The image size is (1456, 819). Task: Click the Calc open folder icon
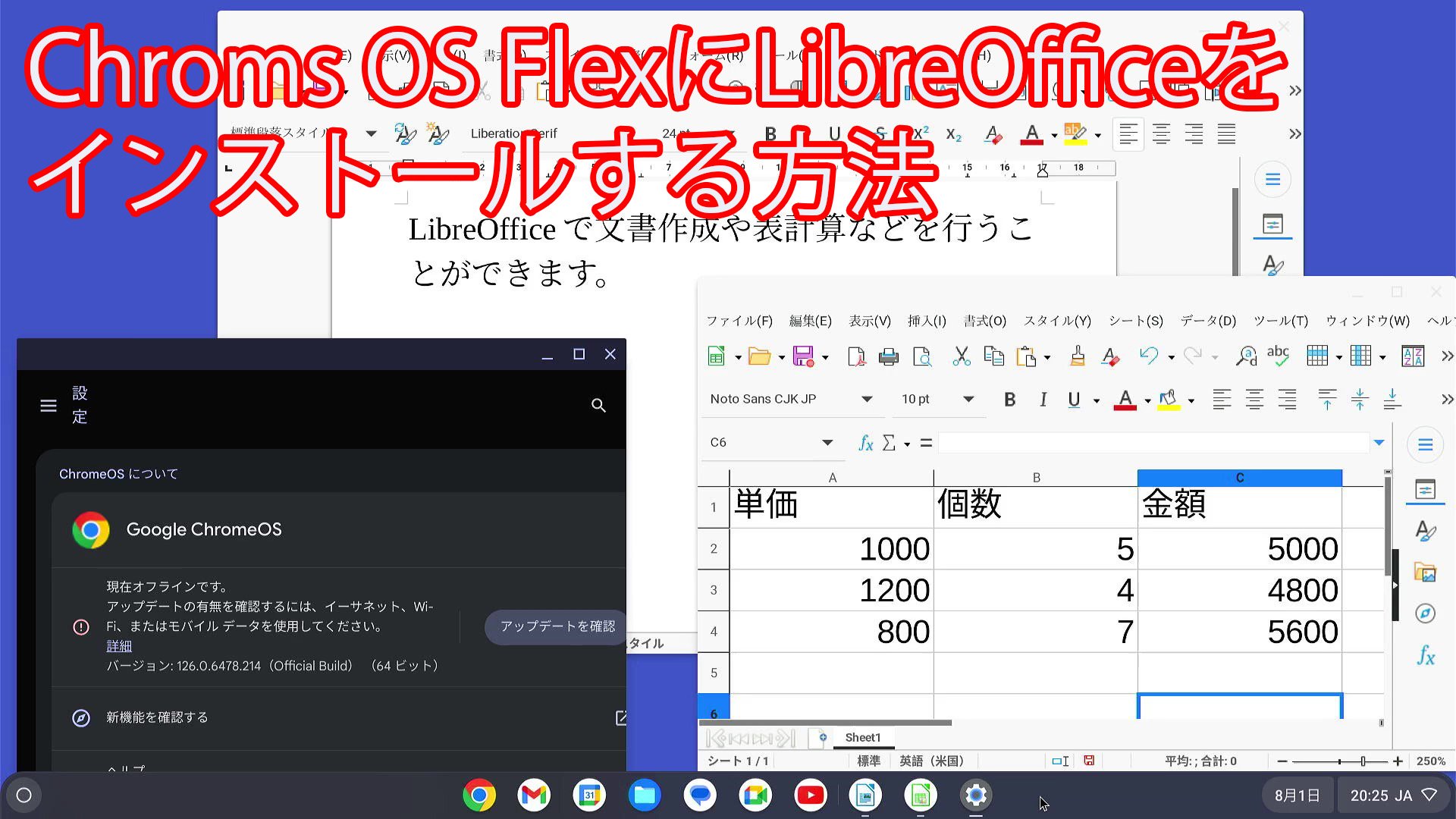click(758, 356)
